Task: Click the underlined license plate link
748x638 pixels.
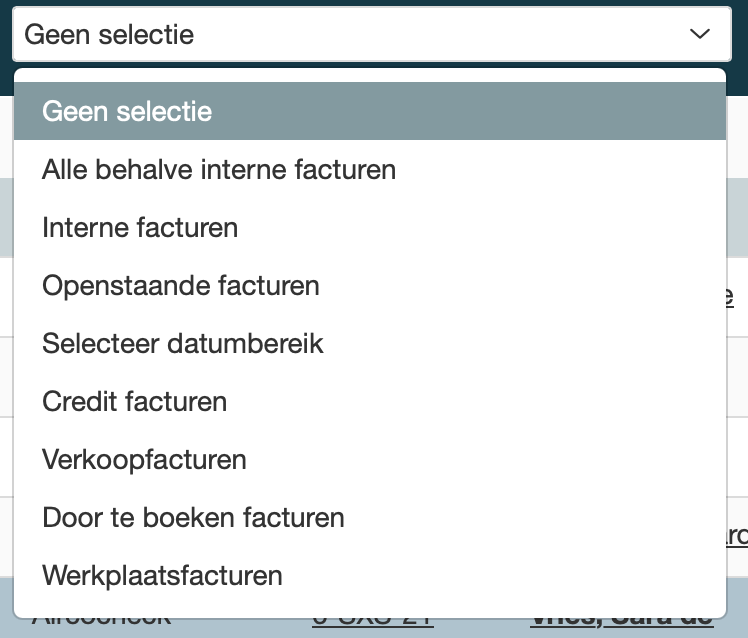Action: [x=372, y=621]
